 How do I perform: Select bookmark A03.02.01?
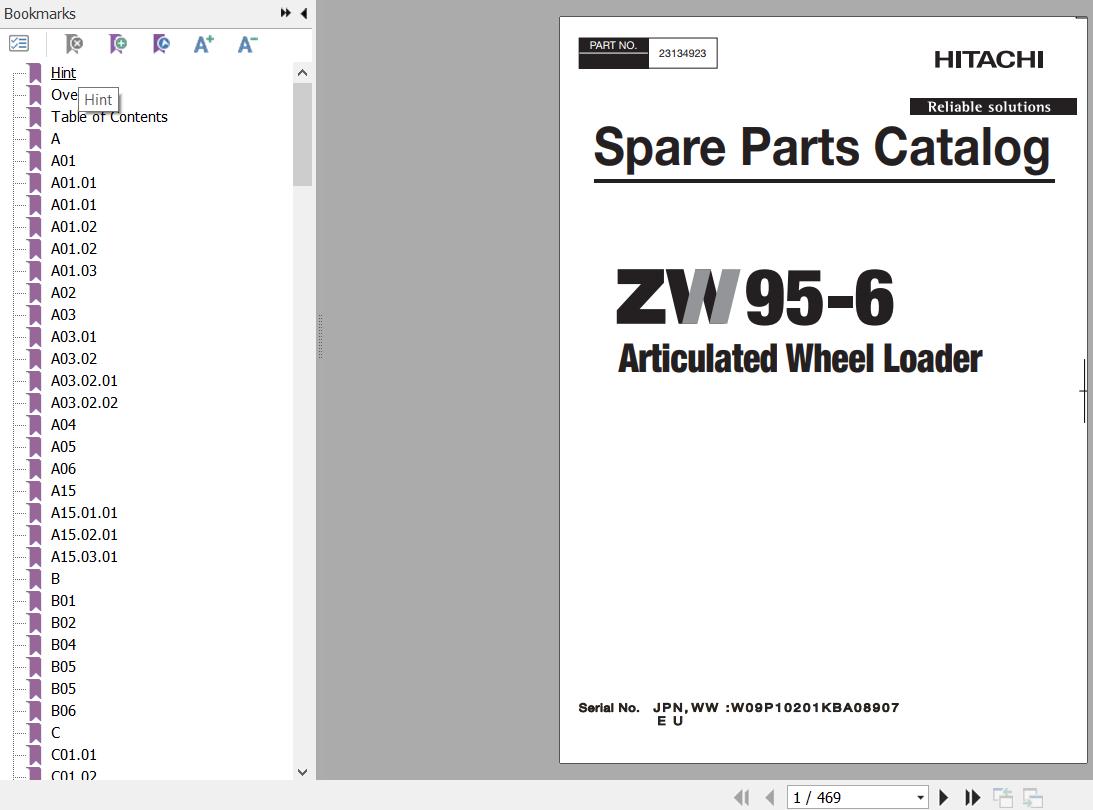pos(84,381)
